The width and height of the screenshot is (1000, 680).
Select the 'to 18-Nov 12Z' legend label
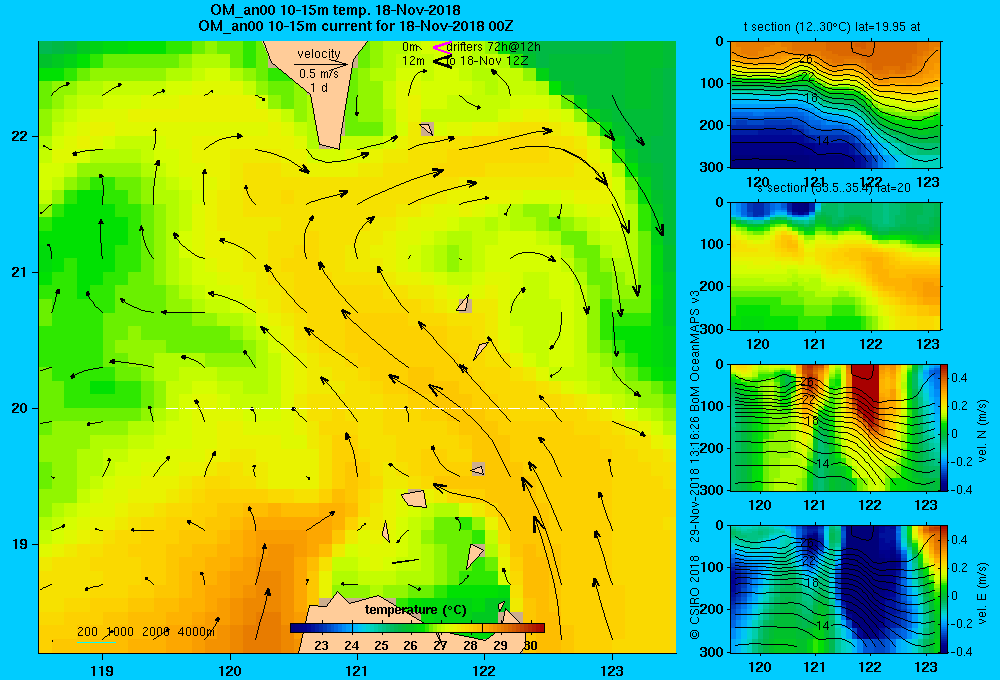click(487, 61)
